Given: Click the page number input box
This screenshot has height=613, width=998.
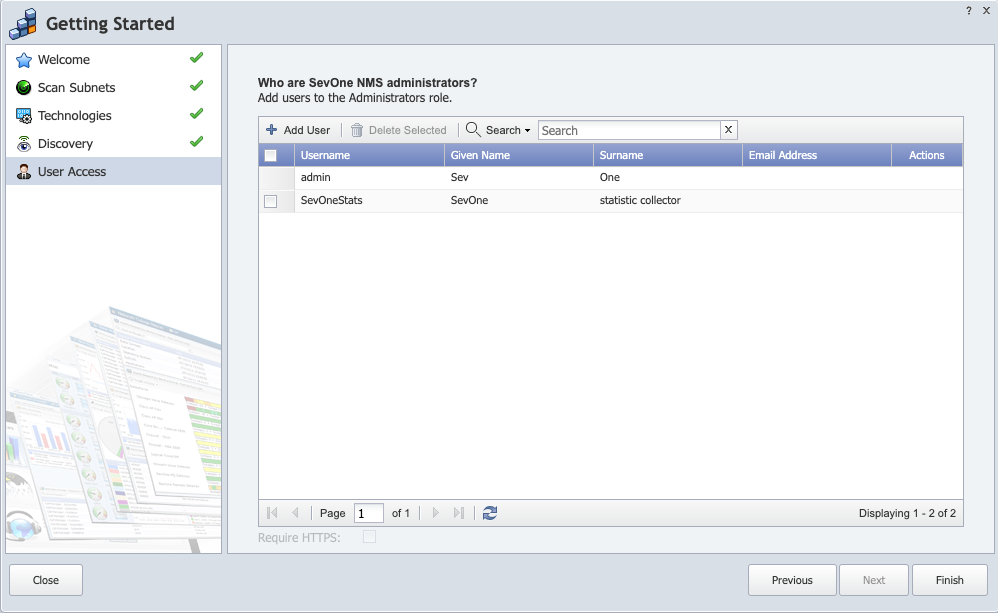Looking at the screenshot, I should pyautogui.click(x=369, y=513).
